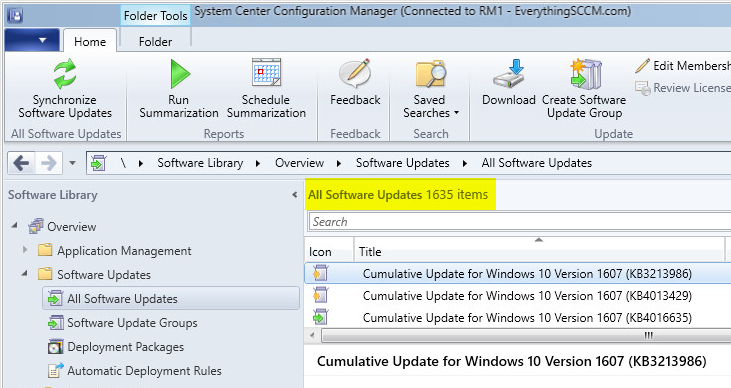Viewport: 731px width, 388px height.
Task: Run Summarization with green play icon
Action: (x=179, y=74)
